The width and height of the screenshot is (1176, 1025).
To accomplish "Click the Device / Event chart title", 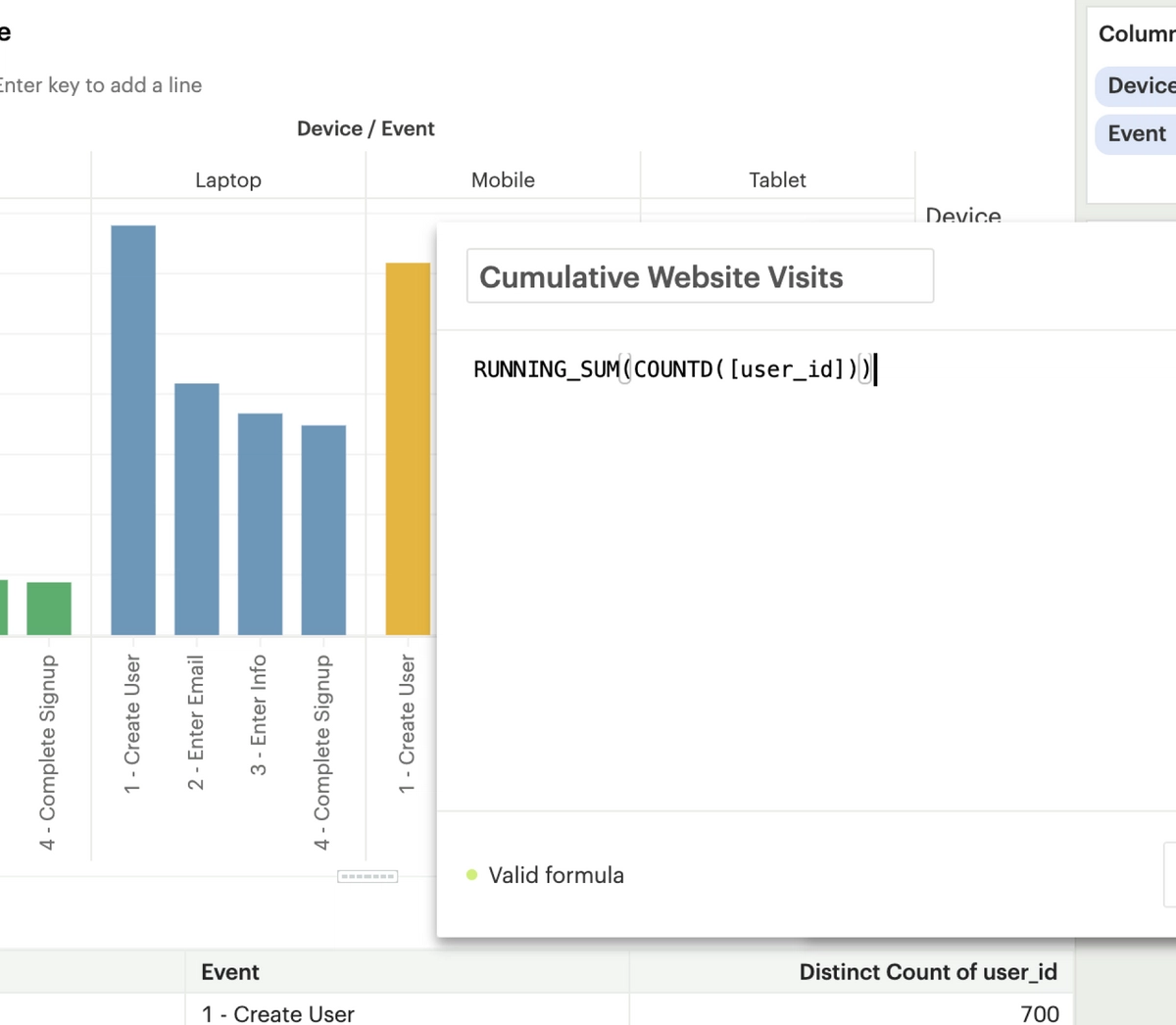I will (366, 127).
